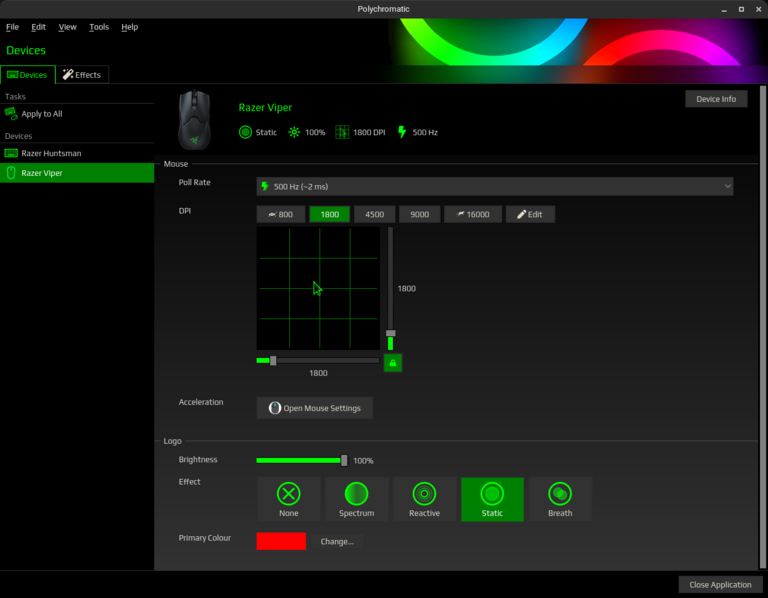
Task: Click the vertical scrollbar on the right
Action: point(763,327)
